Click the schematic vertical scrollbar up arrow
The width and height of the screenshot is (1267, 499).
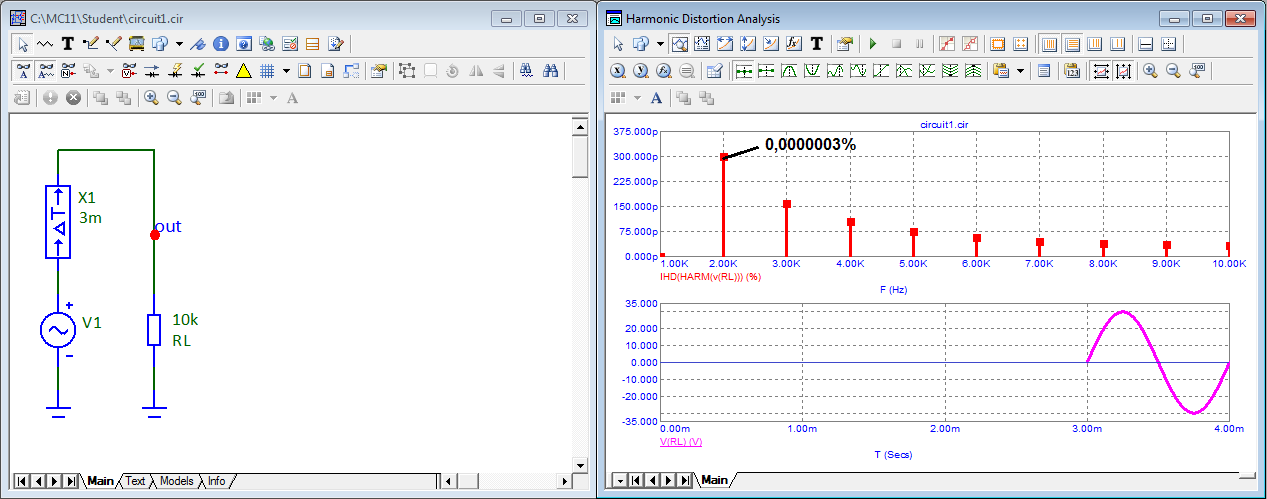pyautogui.click(x=580, y=126)
